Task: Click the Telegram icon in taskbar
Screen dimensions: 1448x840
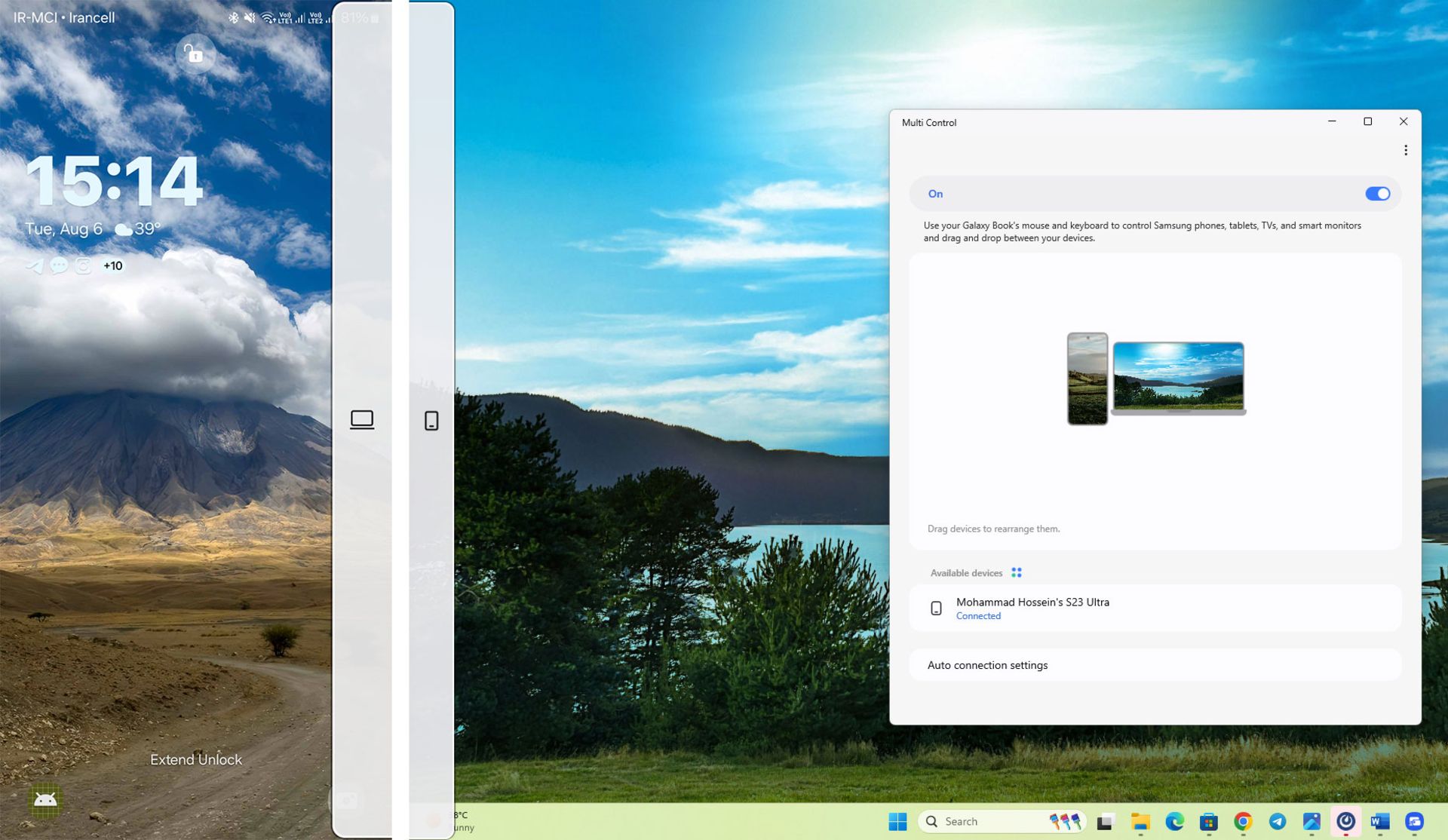Action: (x=1281, y=821)
